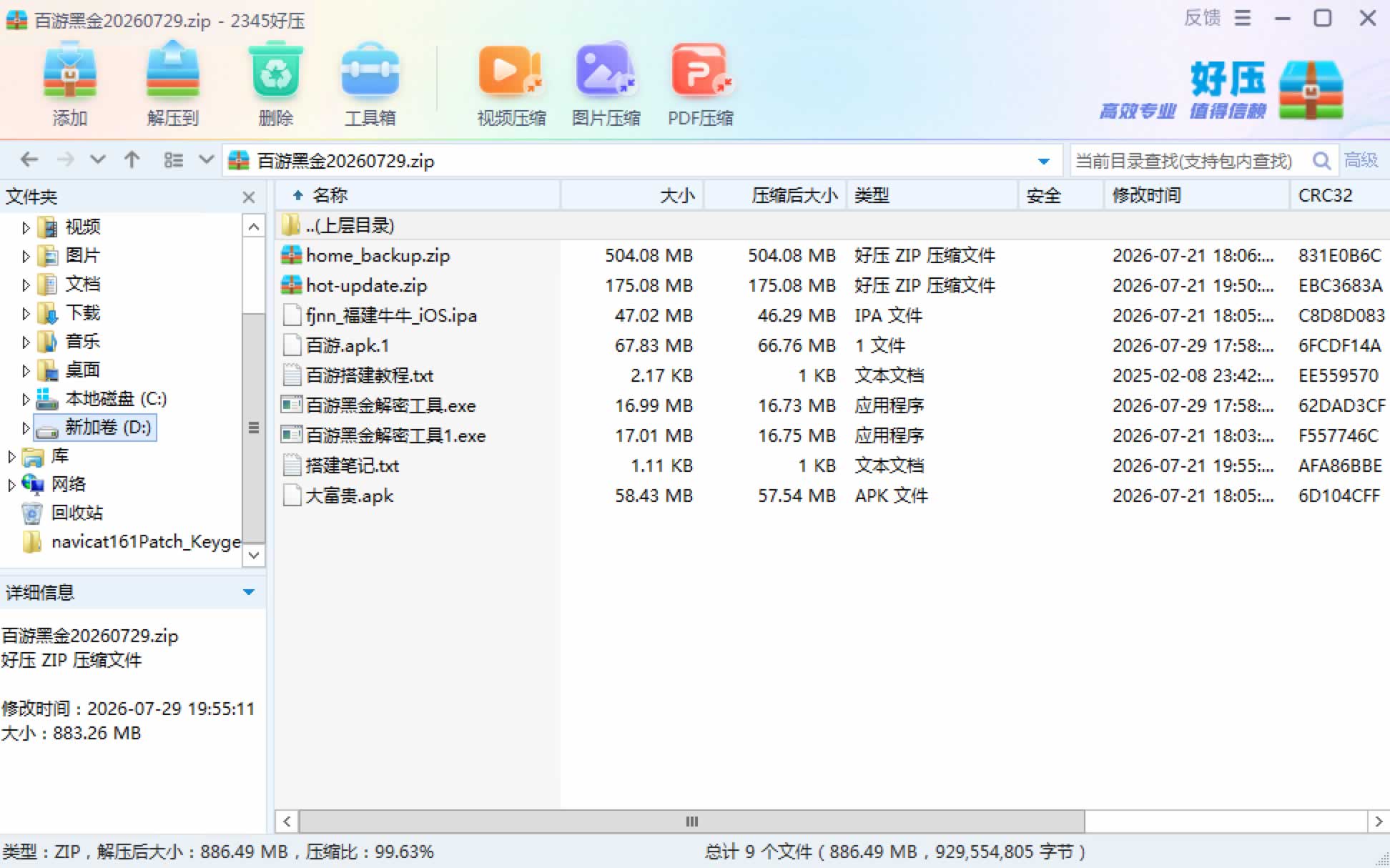Image resolution: width=1390 pixels, height=868 pixels.
Task: Click the 添加 (Add) toolbar icon
Action: click(x=69, y=71)
